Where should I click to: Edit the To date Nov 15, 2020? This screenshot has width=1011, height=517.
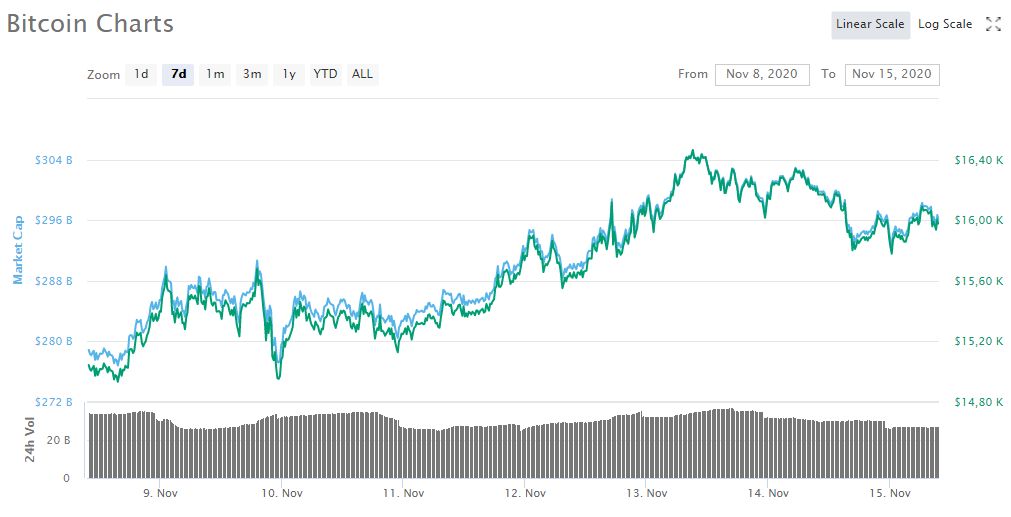click(x=892, y=74)
